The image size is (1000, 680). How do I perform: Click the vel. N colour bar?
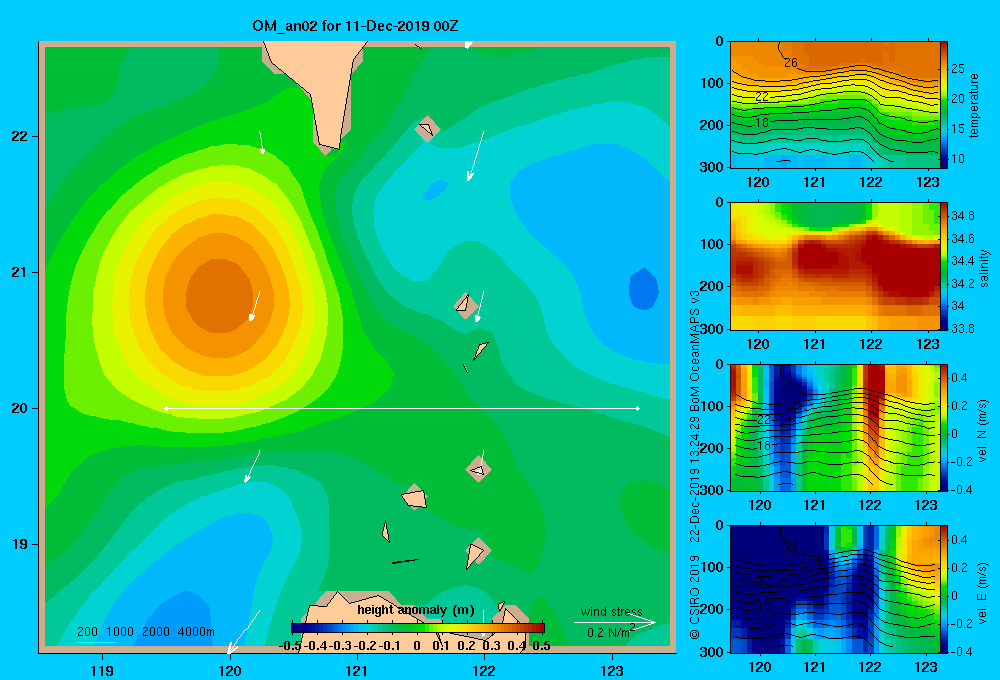pyautogui.click(x=944, y=427)
